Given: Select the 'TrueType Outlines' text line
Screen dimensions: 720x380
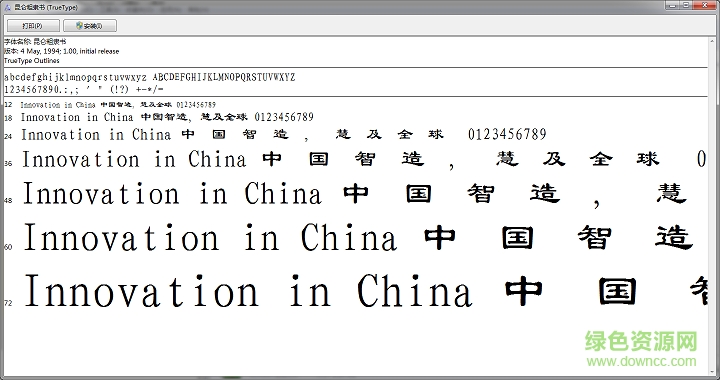Looking at the screenshot, I should tap(32, 61).
